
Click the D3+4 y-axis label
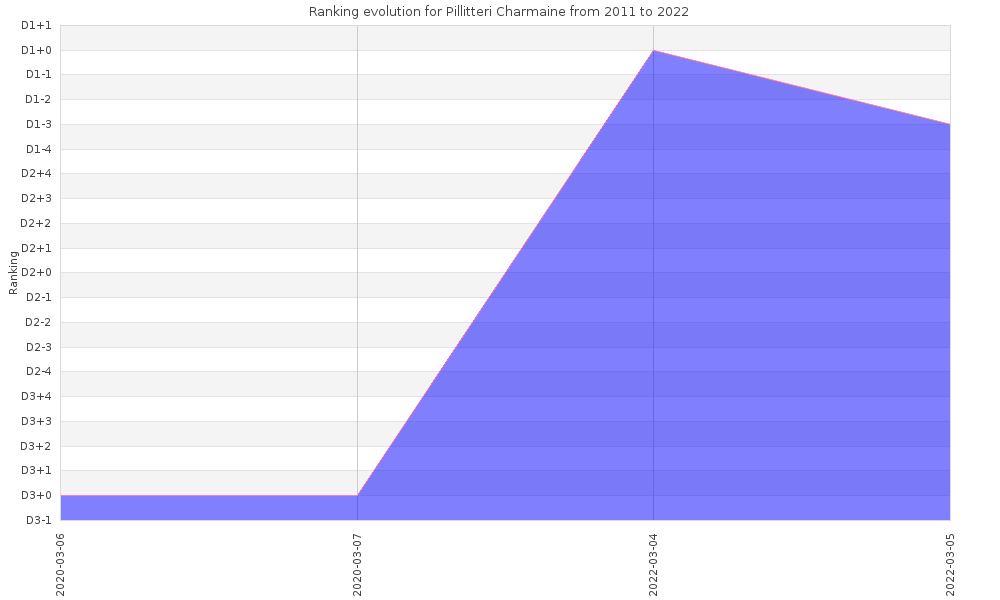point(37,396)
